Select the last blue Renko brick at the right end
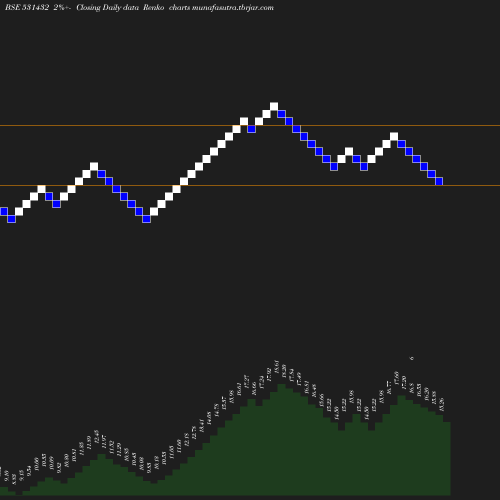Image resolution: width=500 pixels, height=500 pixels. 439,181
